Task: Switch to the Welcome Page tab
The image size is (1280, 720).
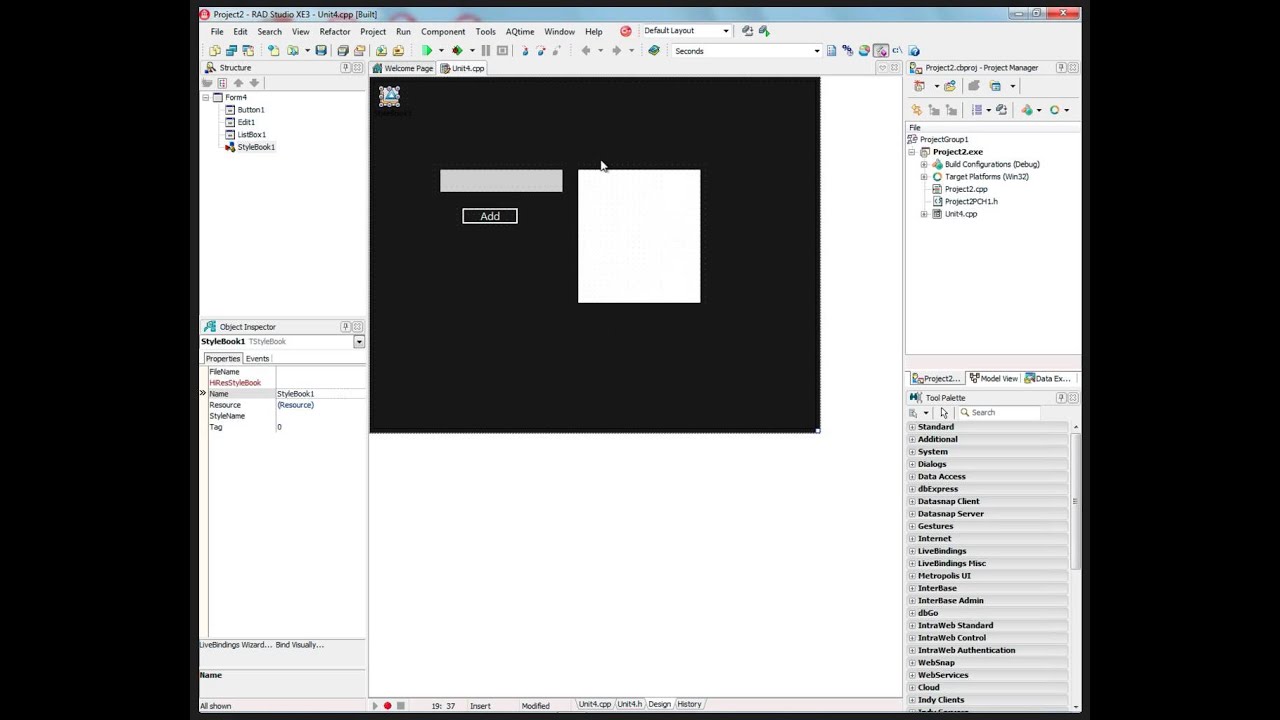Action: click(403, 68)
